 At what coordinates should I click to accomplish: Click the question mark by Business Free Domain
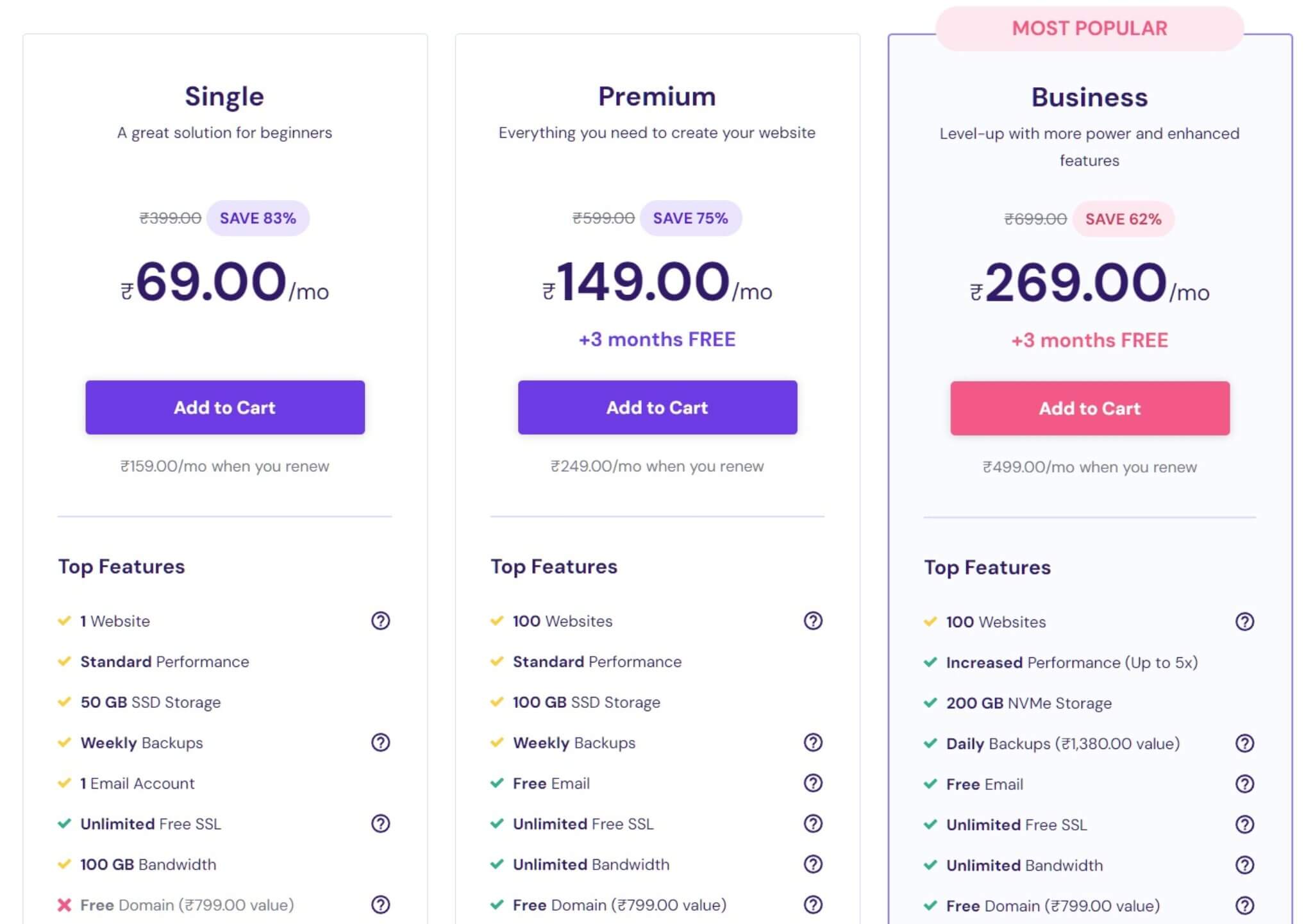1244,905
